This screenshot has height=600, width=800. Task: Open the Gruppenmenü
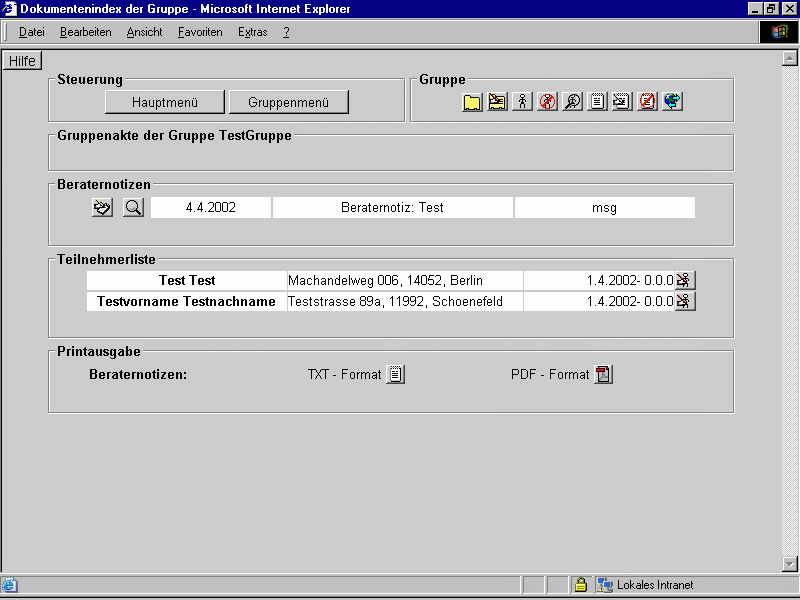pos(289,102)
